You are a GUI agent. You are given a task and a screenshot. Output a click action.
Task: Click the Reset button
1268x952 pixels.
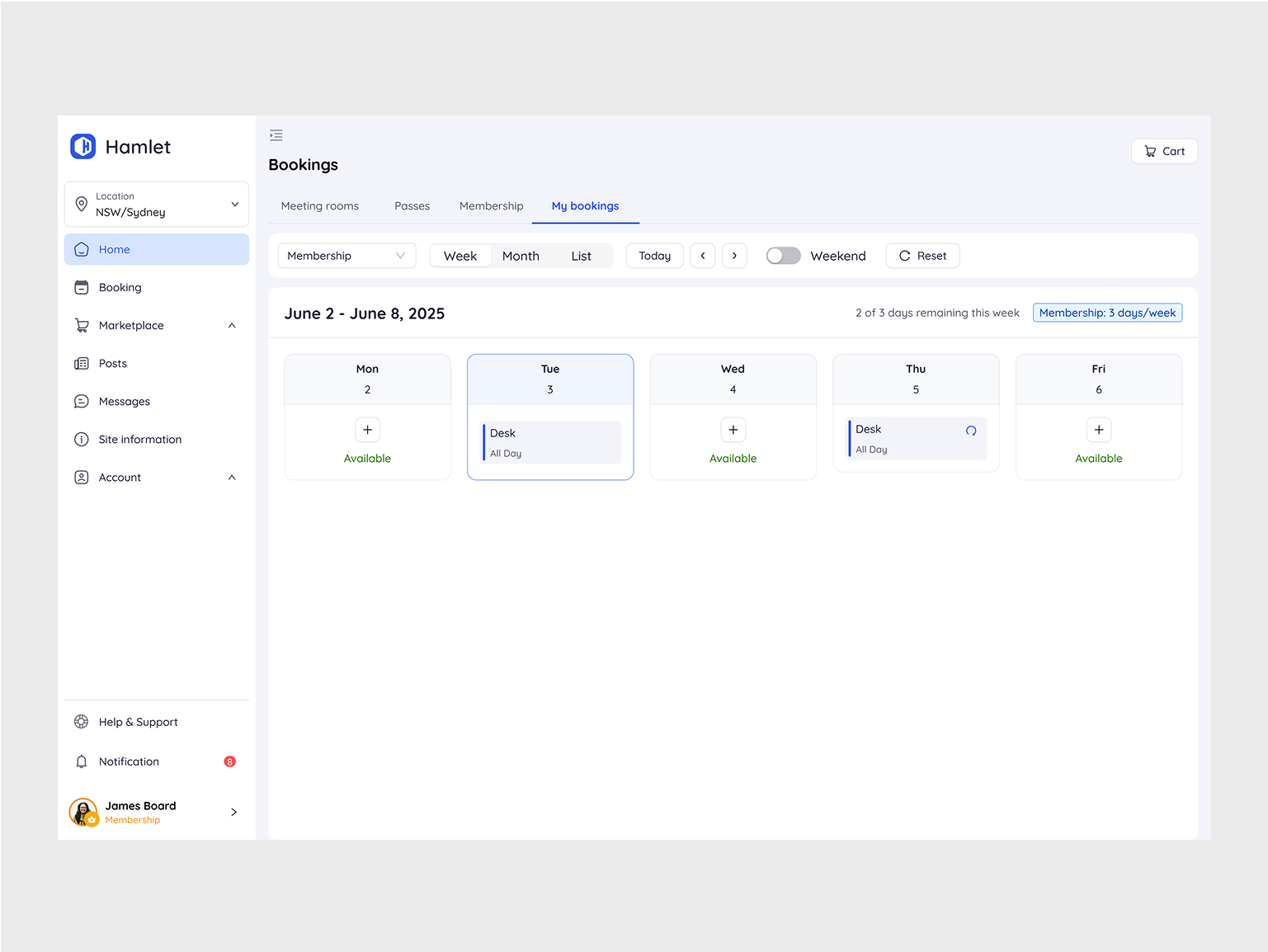click(922, 256)
